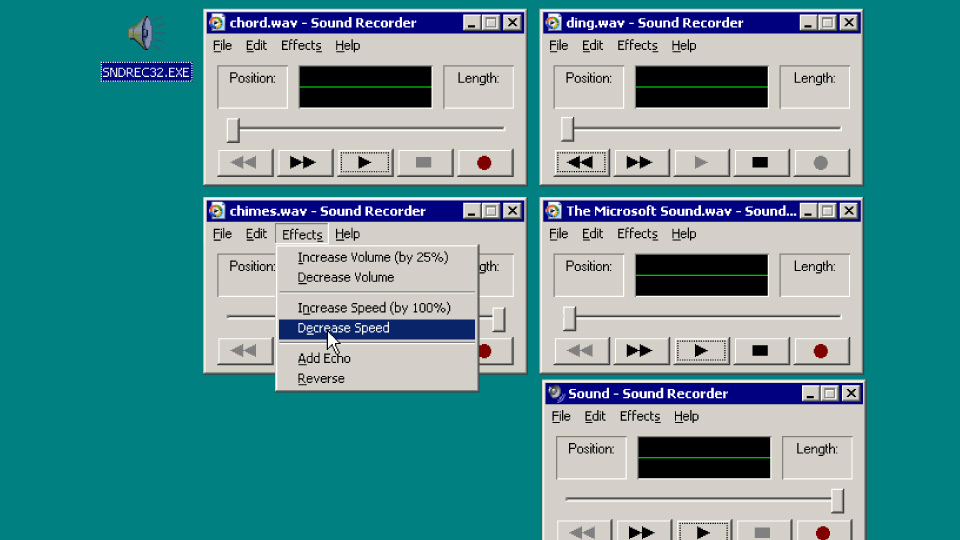
Task: Click chimes.wav title bar application icon
Action: click(216, 211)
